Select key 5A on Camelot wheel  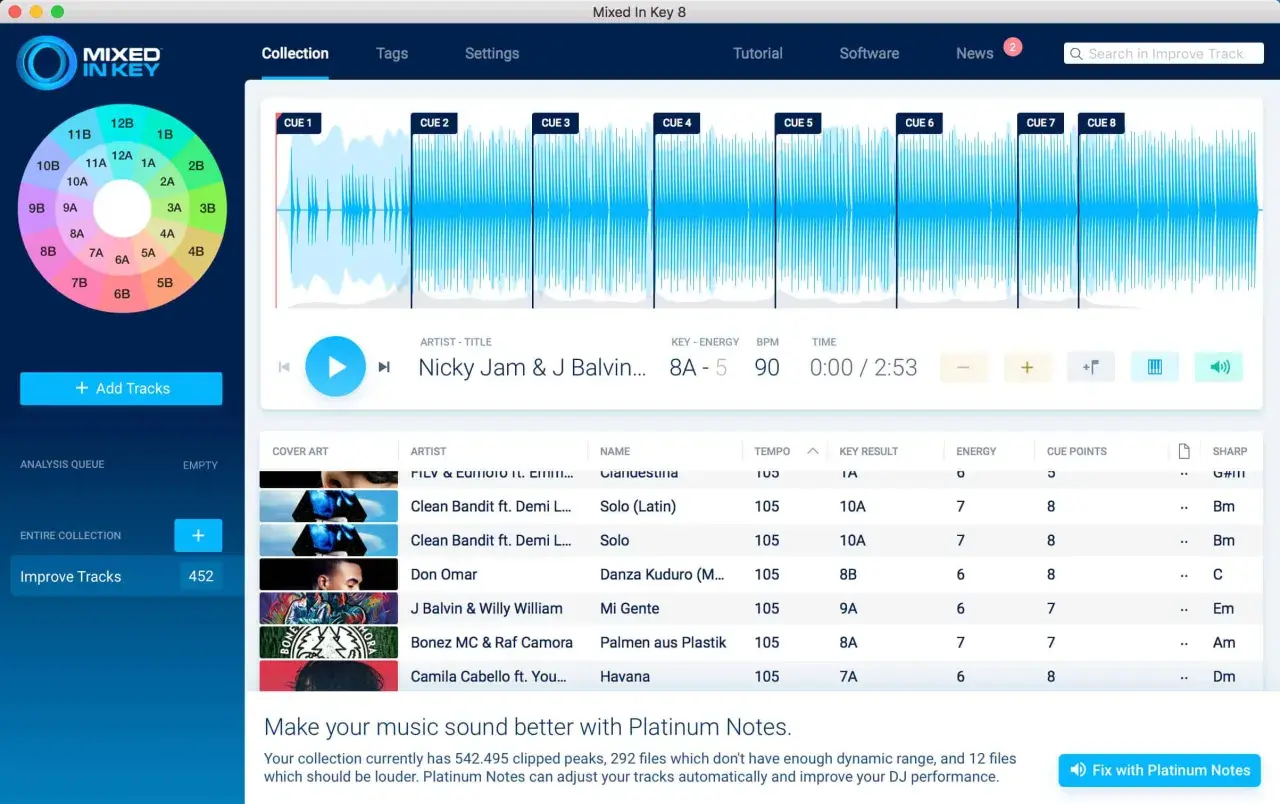(x=148, y=253)
